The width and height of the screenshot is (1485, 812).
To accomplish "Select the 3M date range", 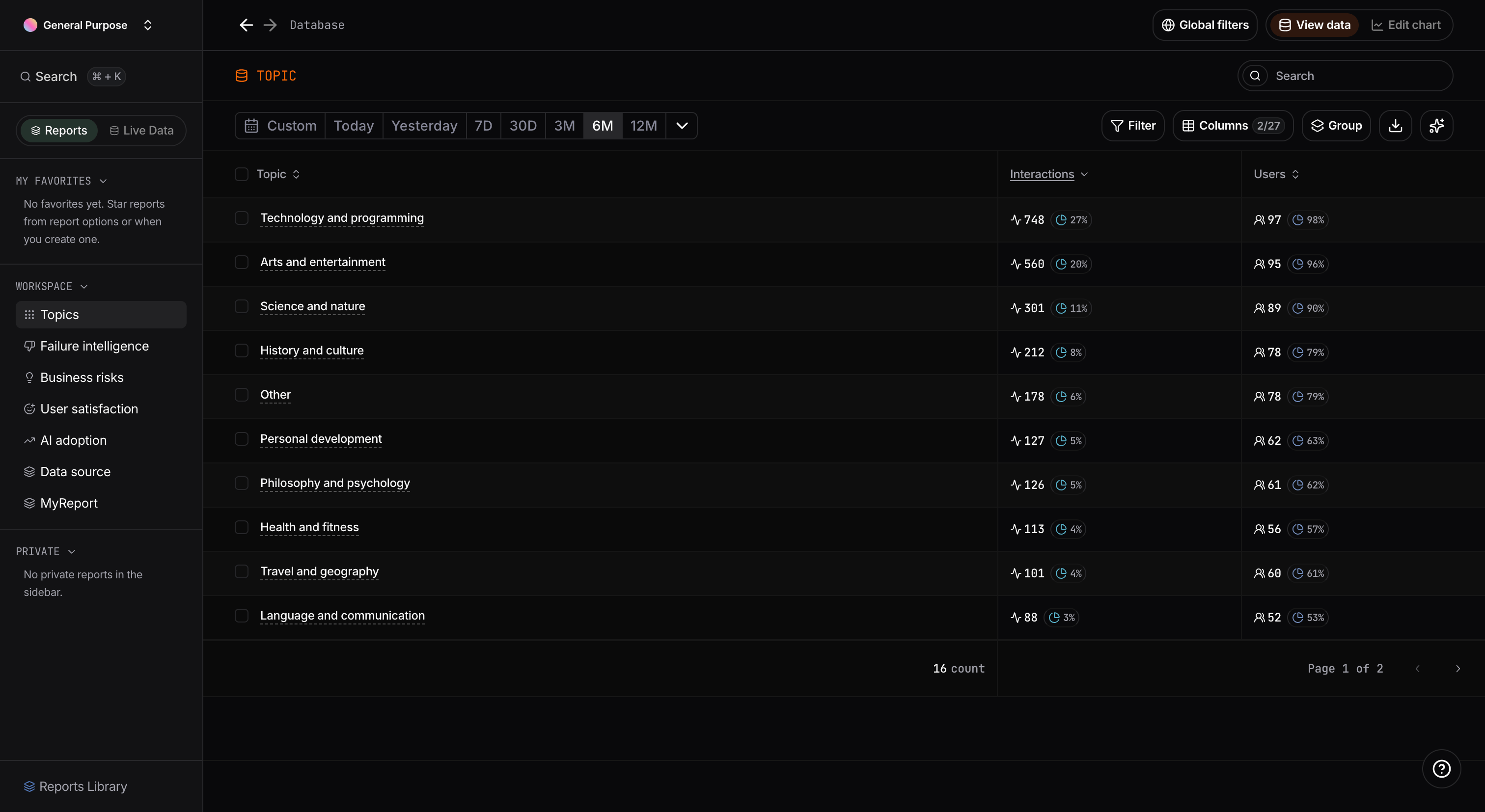I will point(564,126).
